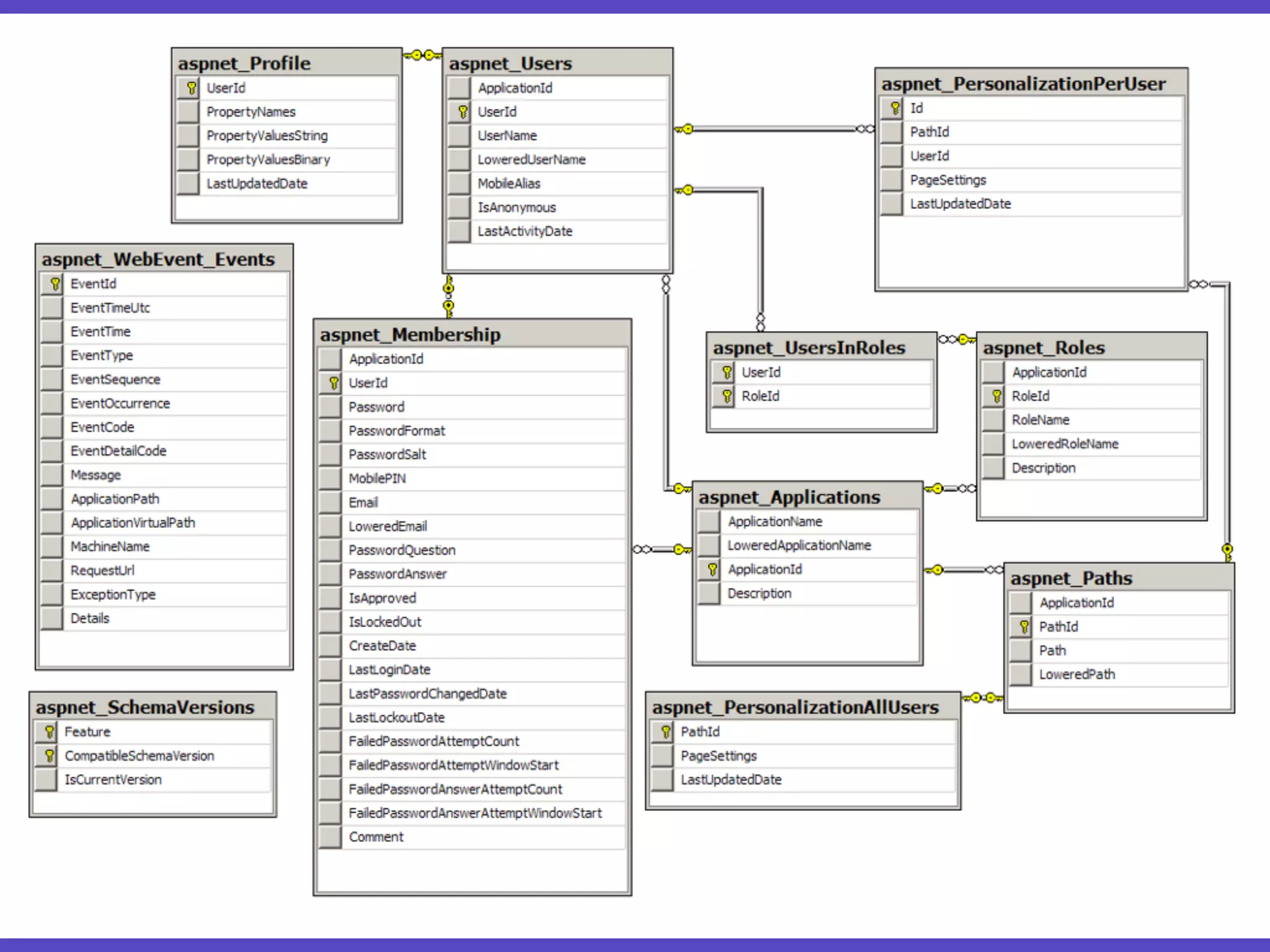This screenshot has height=952, width=1270.
Task: Click the key icon beside CompatibleSchemaVersion
Action: pyautogui.click(x=49, y=756)
